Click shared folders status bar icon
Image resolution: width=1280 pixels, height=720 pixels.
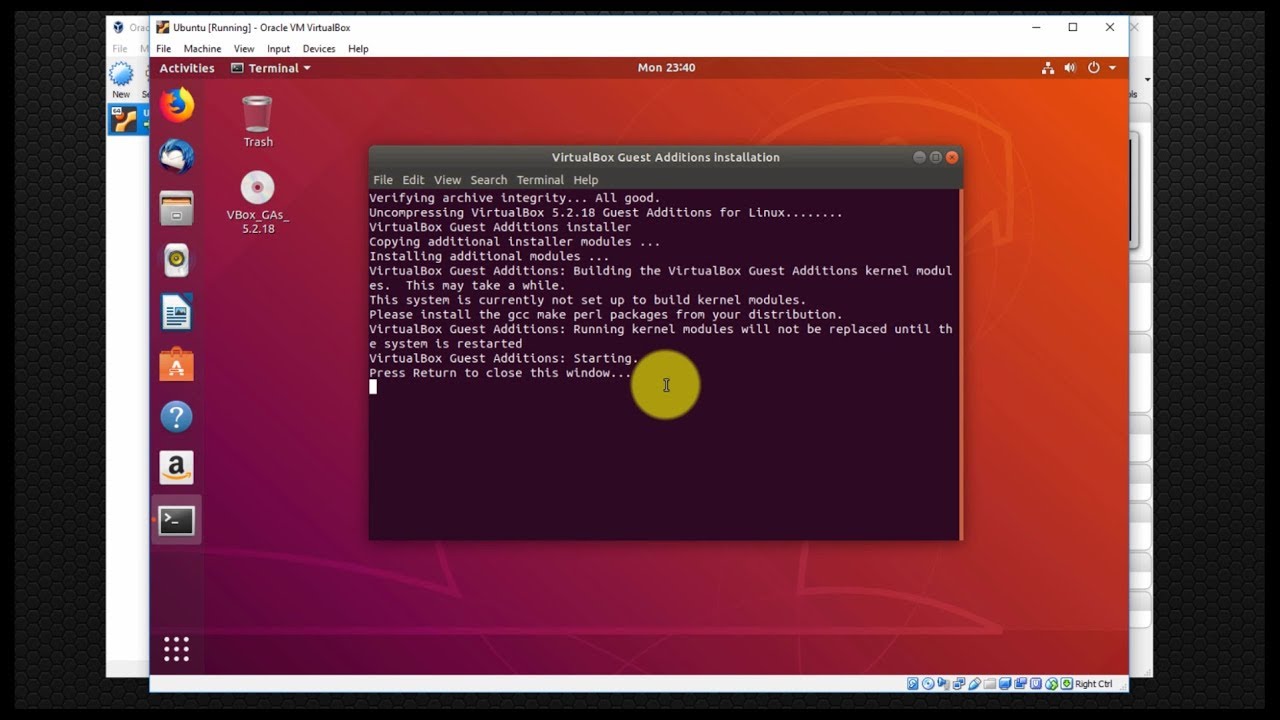(990, 684)
